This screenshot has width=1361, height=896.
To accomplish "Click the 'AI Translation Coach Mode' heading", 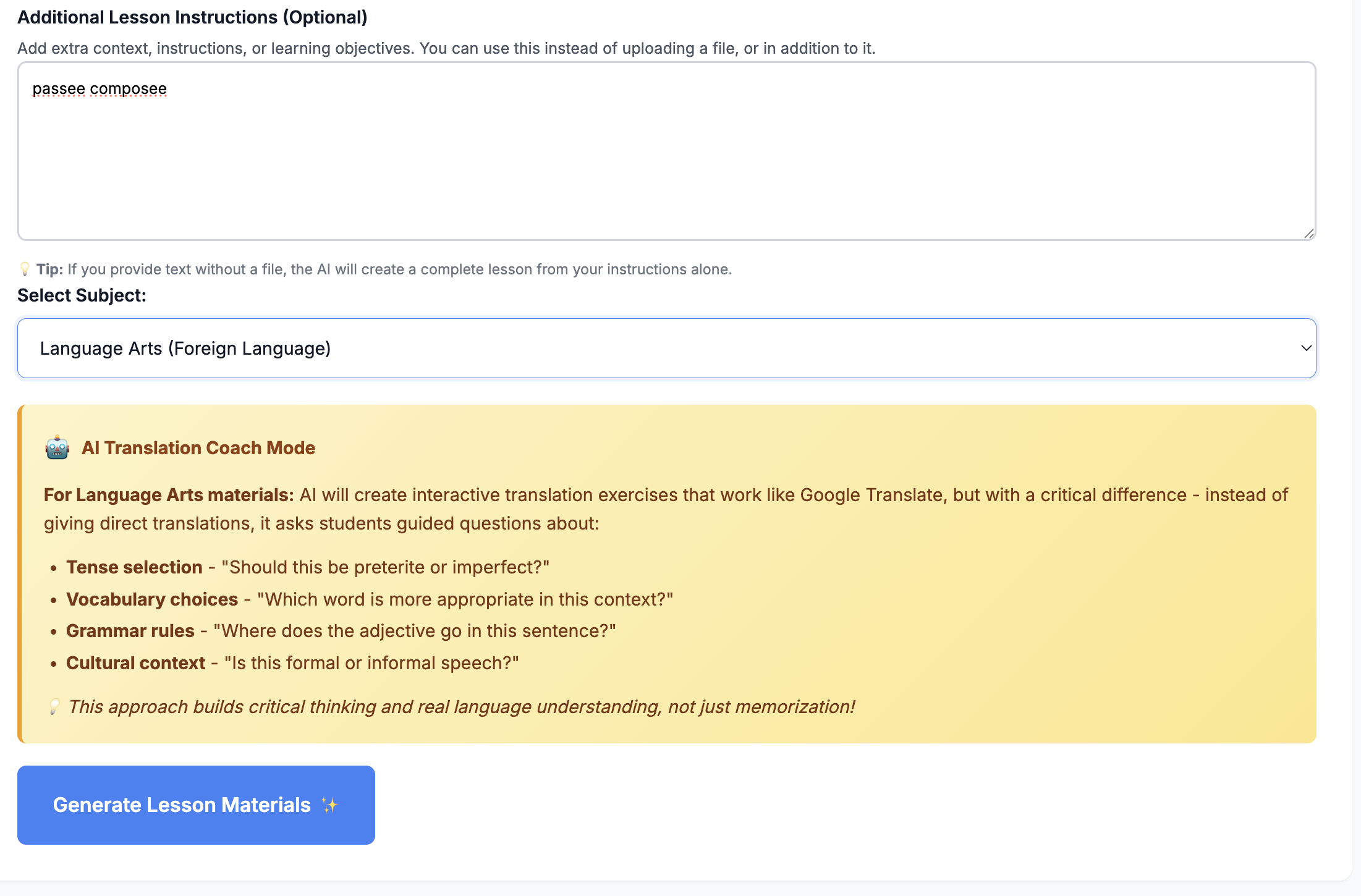I will coord(198,448).
